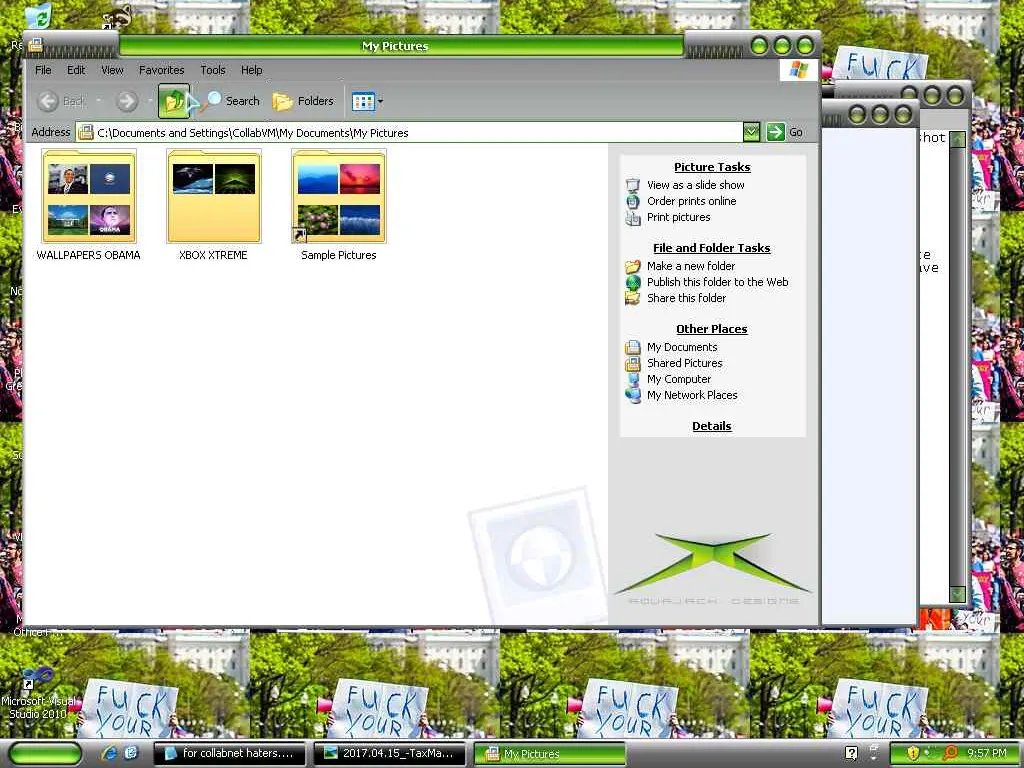Click Make a new folder

click(691, 266)
